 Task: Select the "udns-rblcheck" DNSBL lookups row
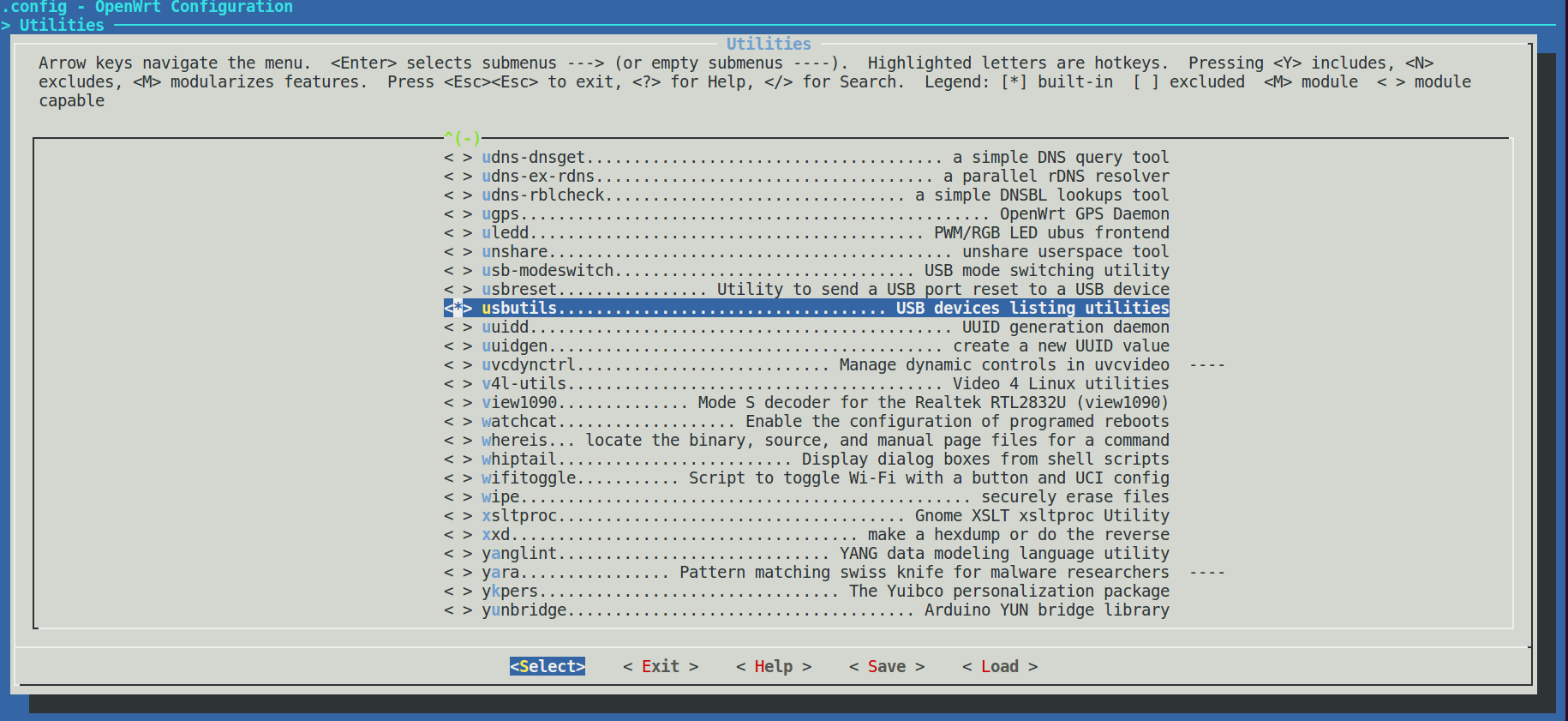coord(806,195)
